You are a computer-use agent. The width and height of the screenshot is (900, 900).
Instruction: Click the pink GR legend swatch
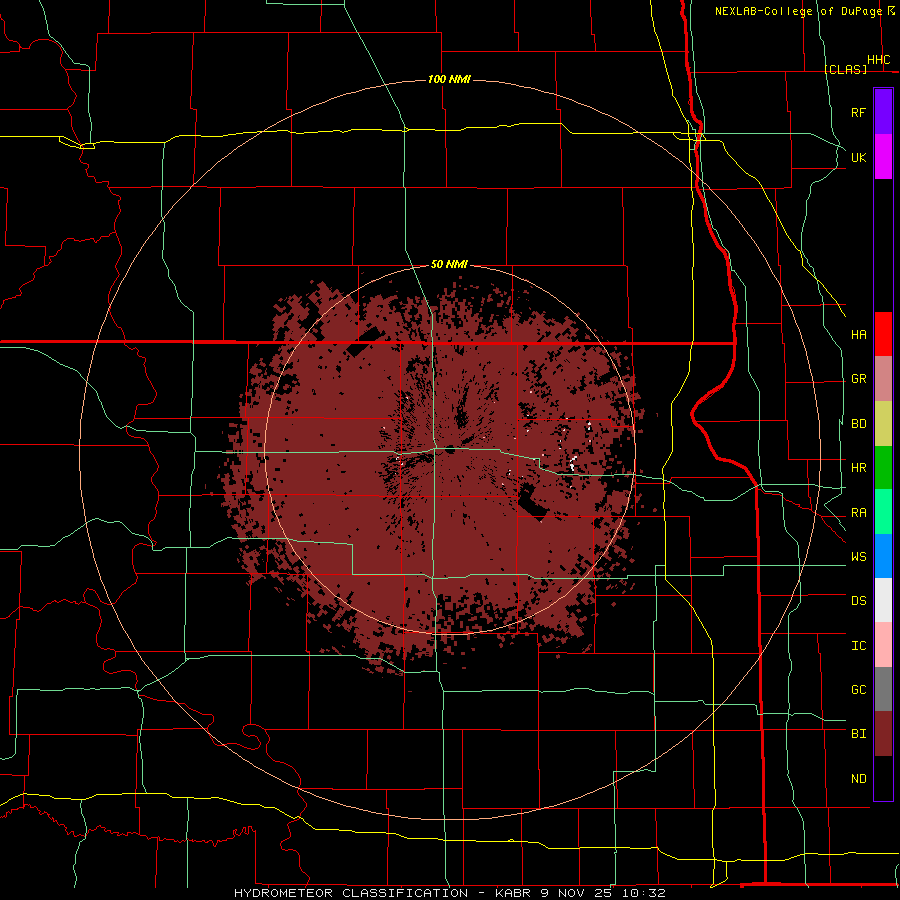pos(883,379)
